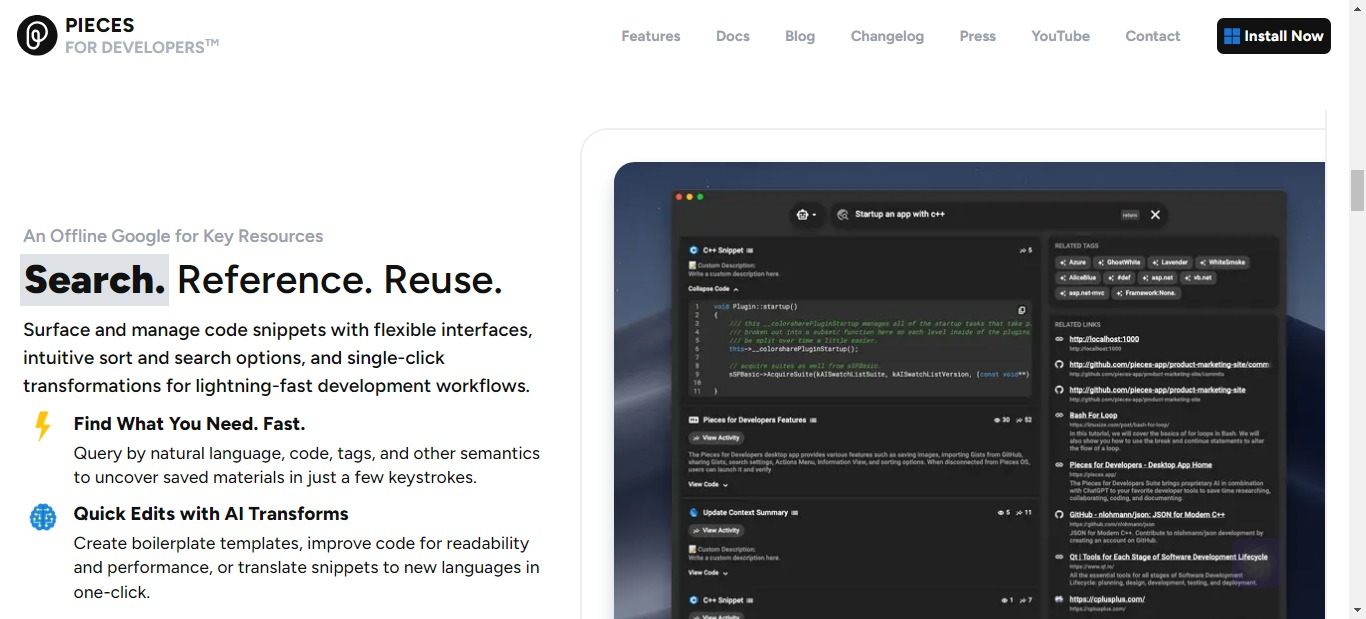The image size is (1366, 619).
Task: Select the WhiteSmoke related tag
Action: click(x=1223, y=262)
